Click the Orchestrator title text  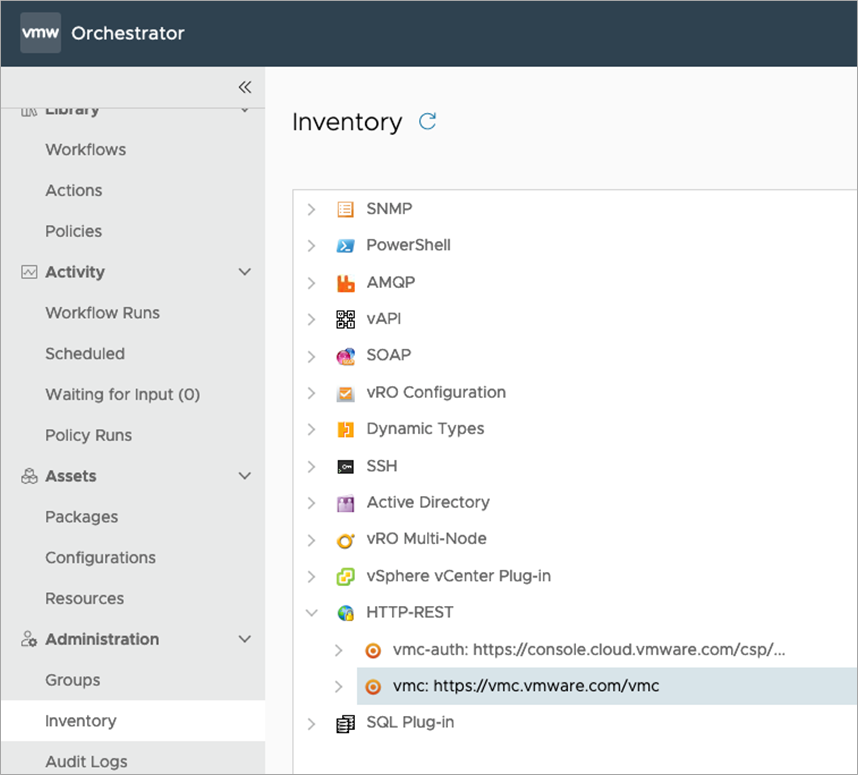tap(127, 33)
